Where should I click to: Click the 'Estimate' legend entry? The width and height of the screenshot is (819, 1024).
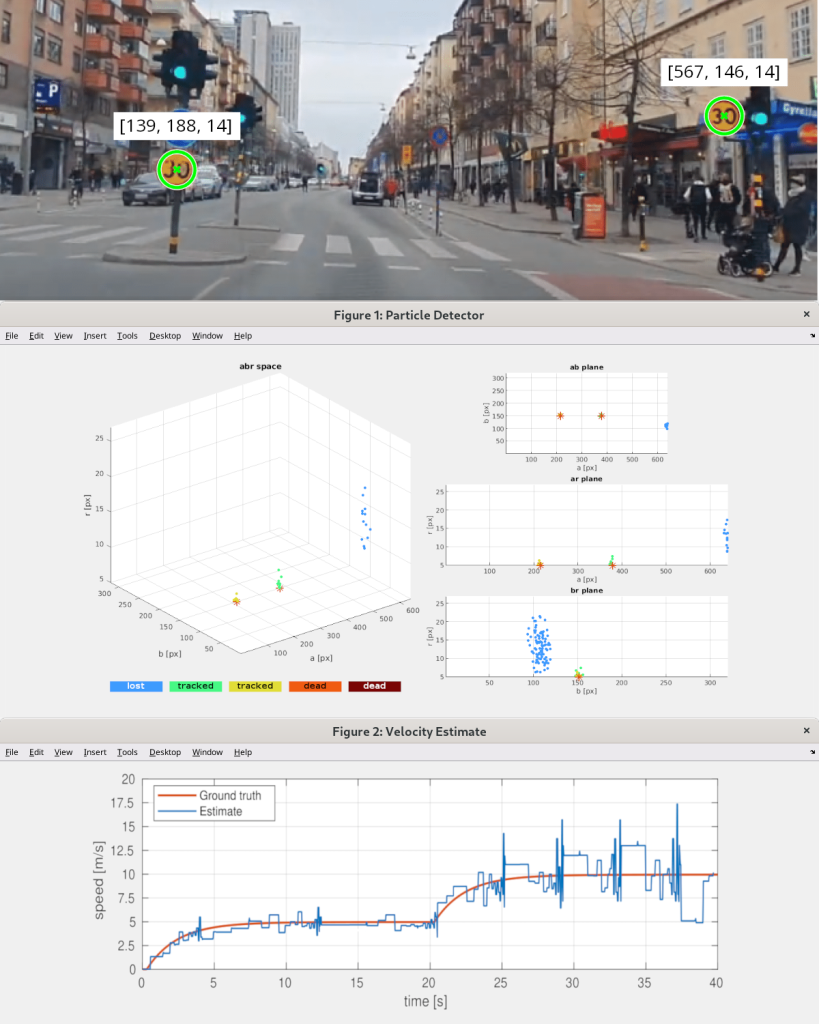click(x=220, y=811)
